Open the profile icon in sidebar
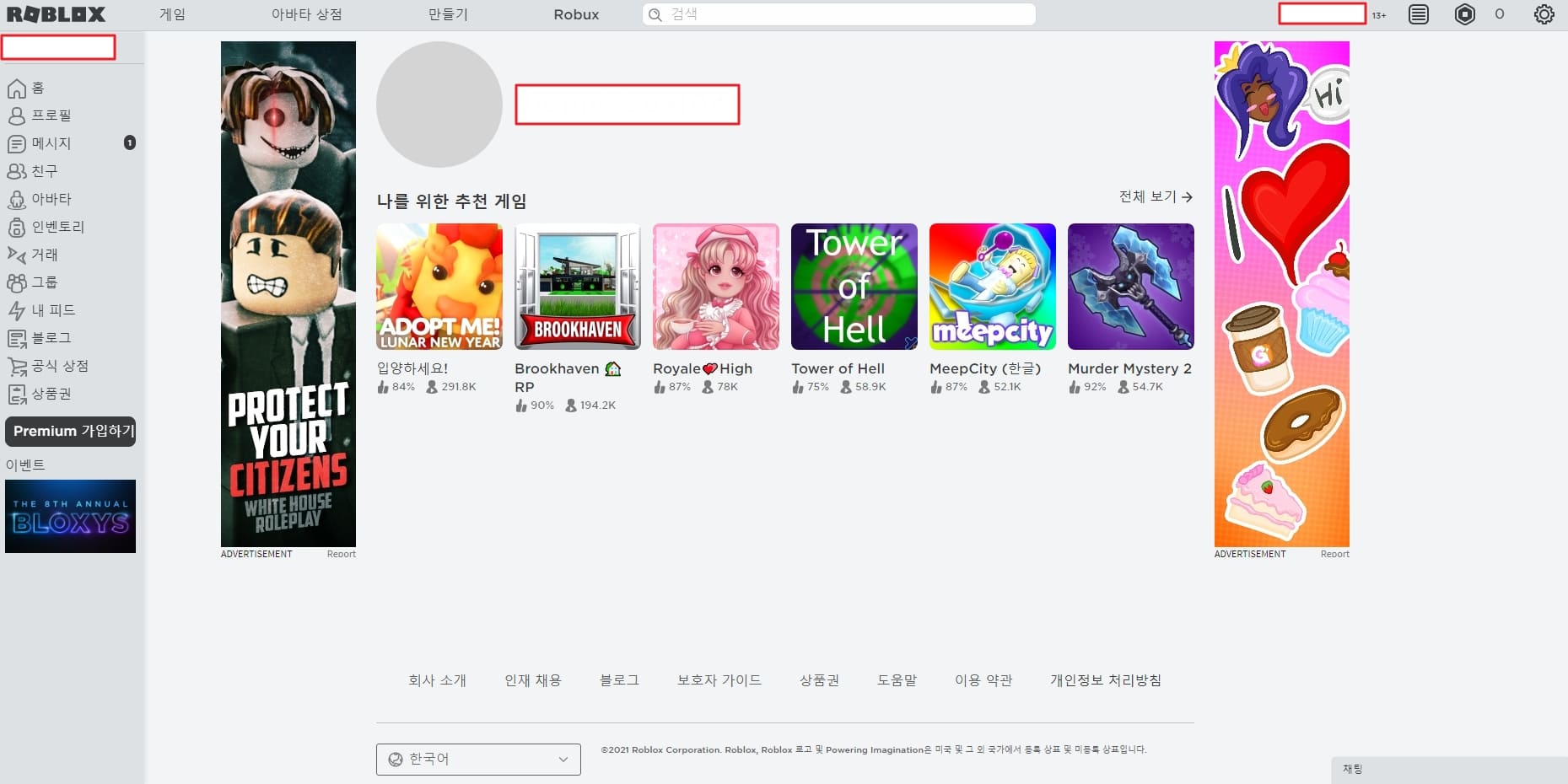This screenshot has width=1568, height=784. (x=16, y=116)
